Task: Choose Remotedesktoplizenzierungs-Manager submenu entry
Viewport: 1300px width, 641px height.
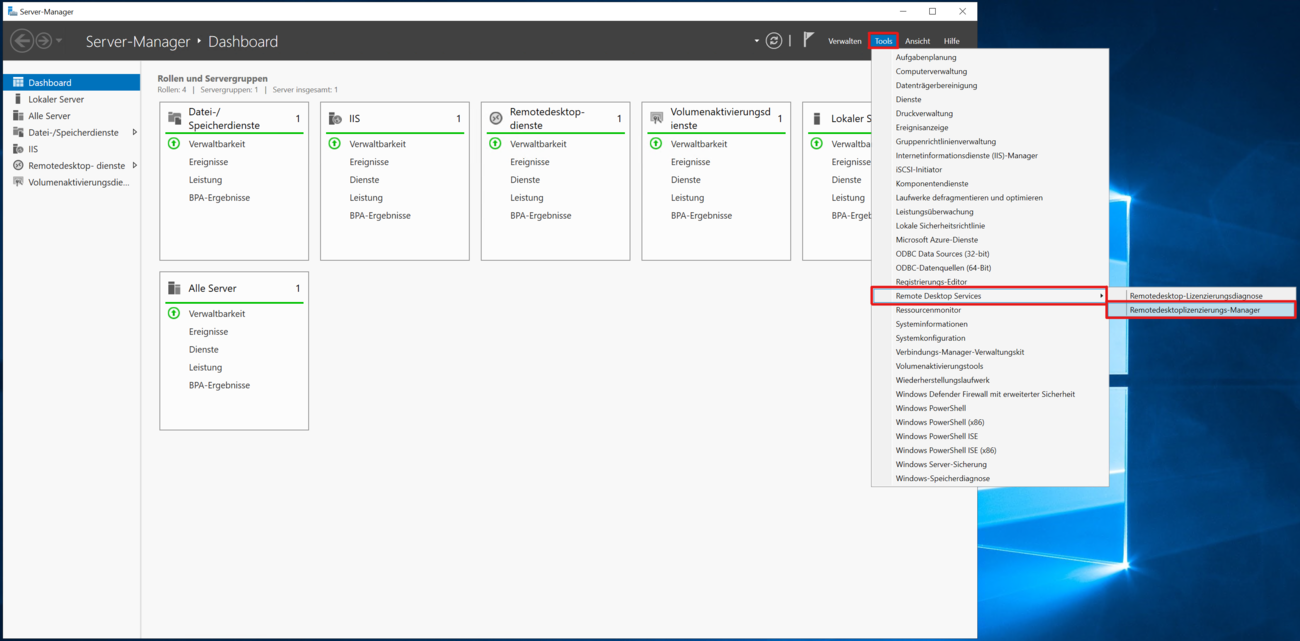Action: [x=1201, y=310]
